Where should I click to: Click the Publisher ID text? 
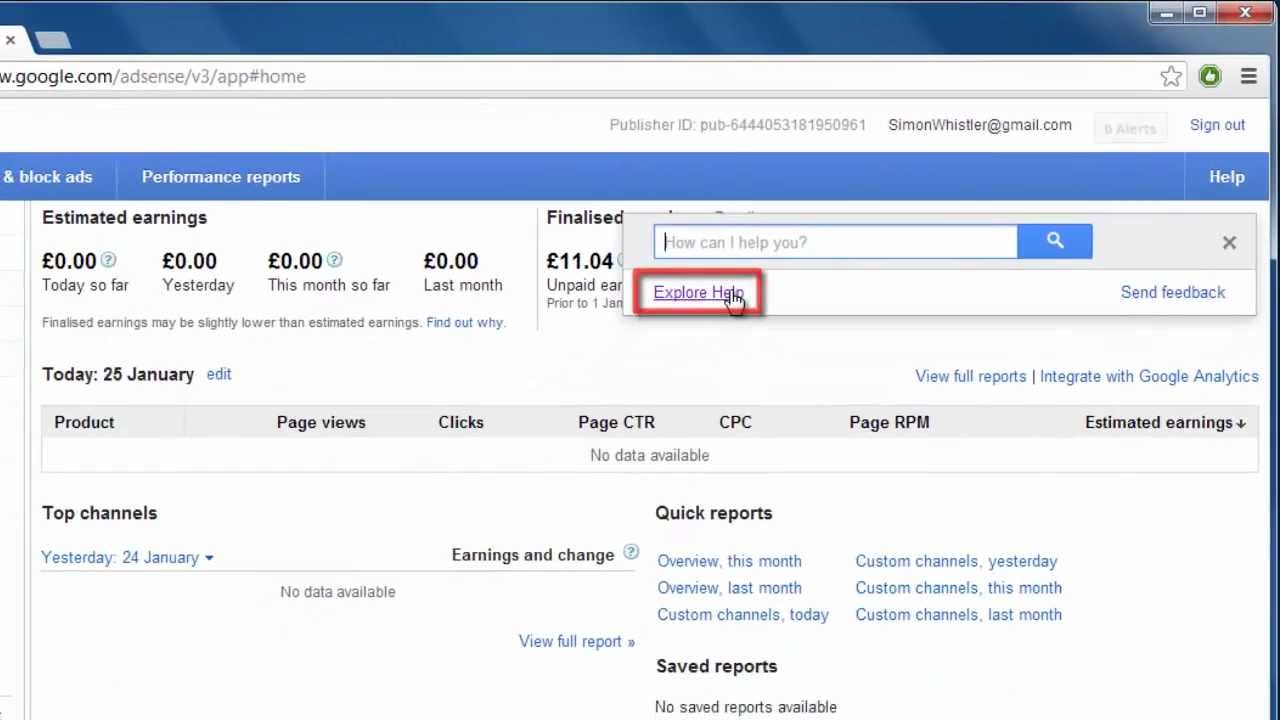pyautogui.click(x=738, y=125)
